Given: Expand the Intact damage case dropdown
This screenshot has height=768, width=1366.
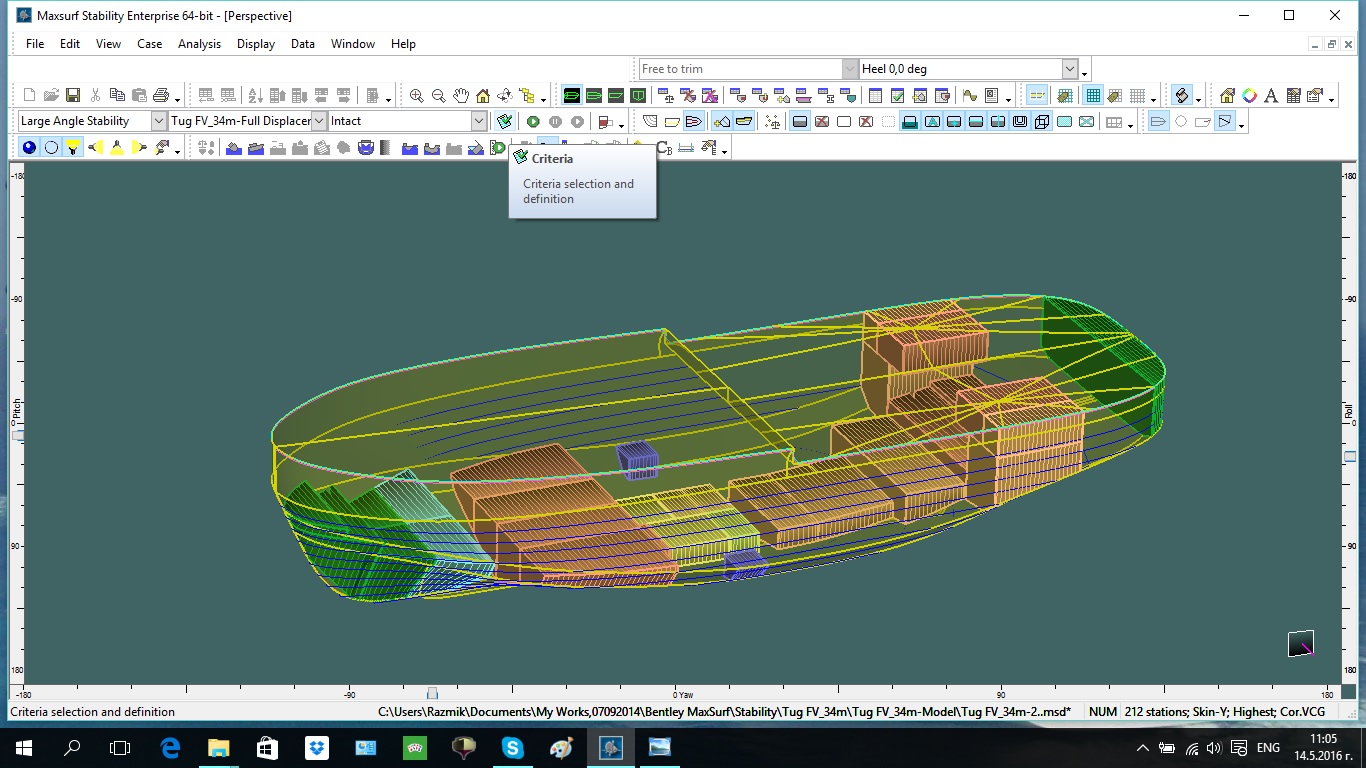Looking at the screenshot, I should (x=478, y=121).
